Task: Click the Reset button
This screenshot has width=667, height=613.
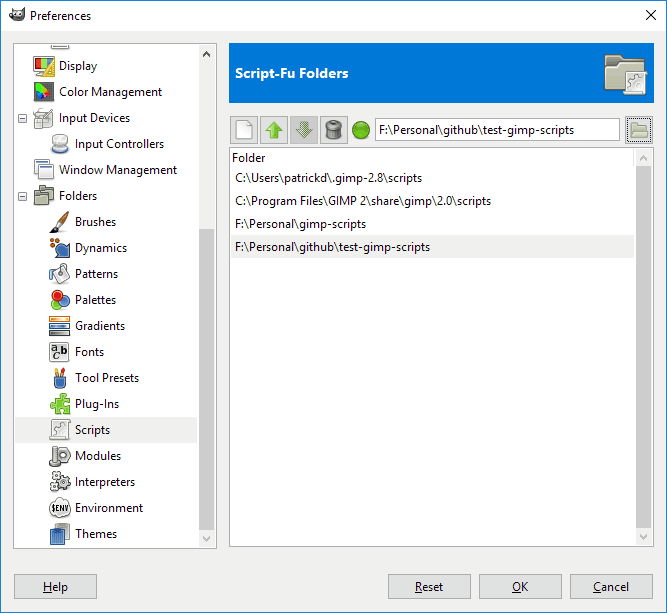Action: coord(429,587)
